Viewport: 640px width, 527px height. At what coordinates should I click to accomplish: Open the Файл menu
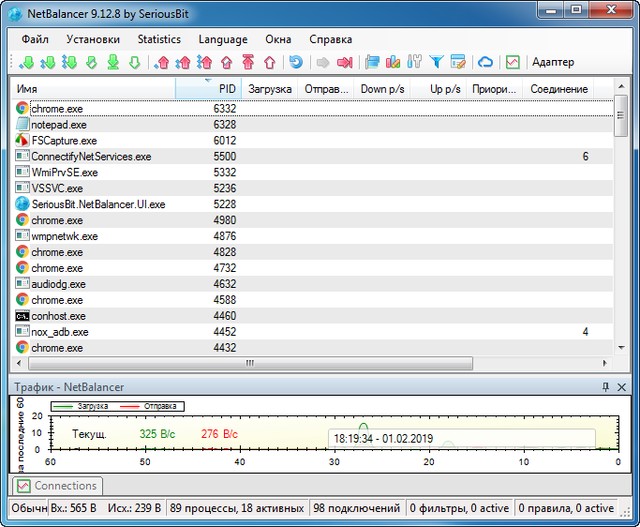34,39
